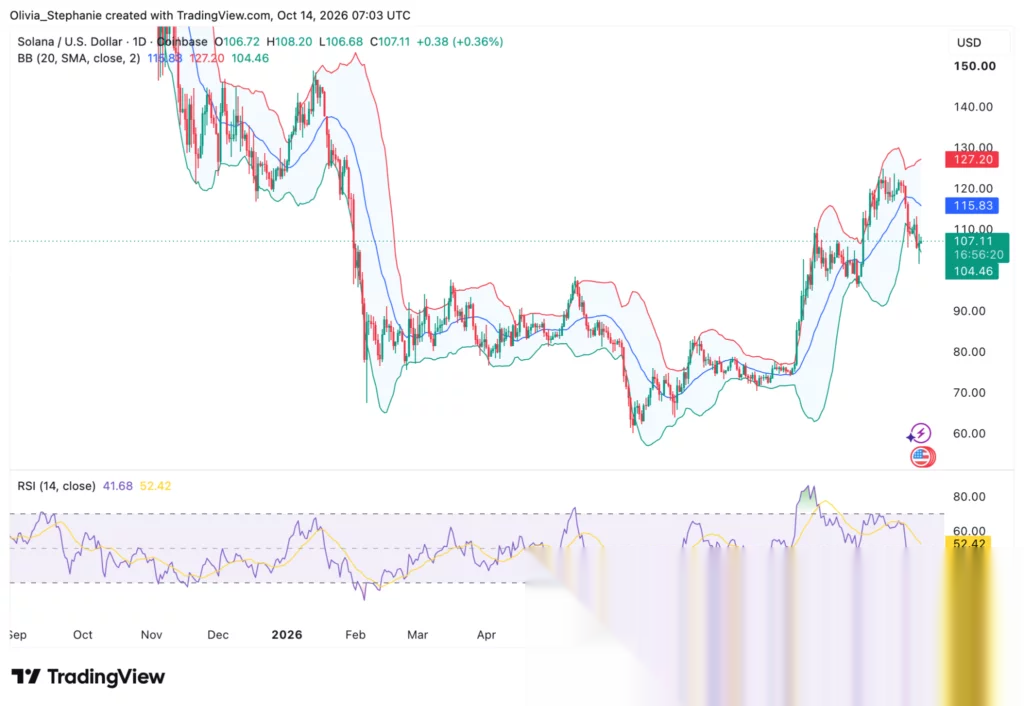Click the Dec label on time axis
This screenshot has width=1024, height=706.
tap(217, 635)
